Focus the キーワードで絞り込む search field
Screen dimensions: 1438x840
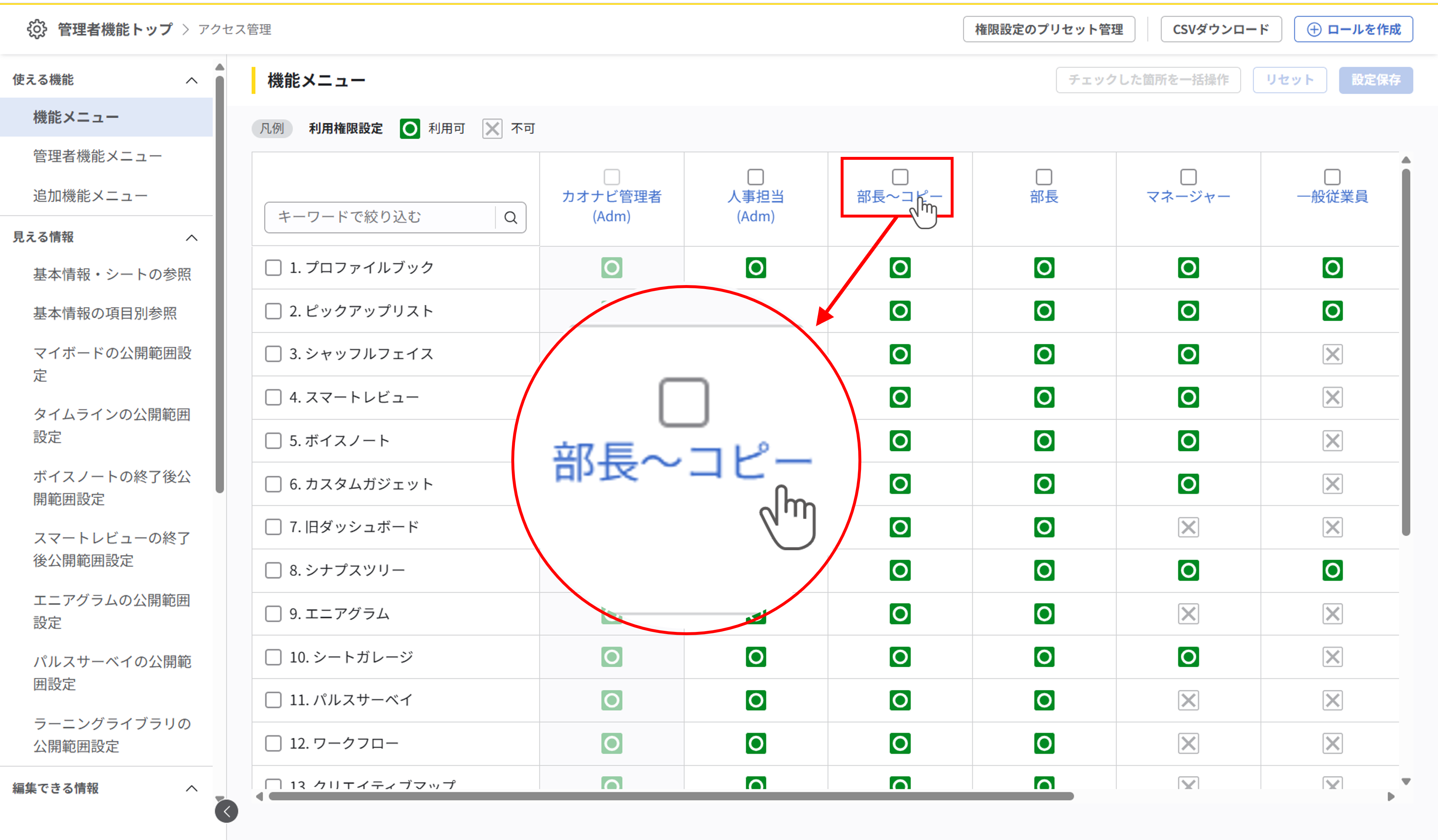[380, 218]
